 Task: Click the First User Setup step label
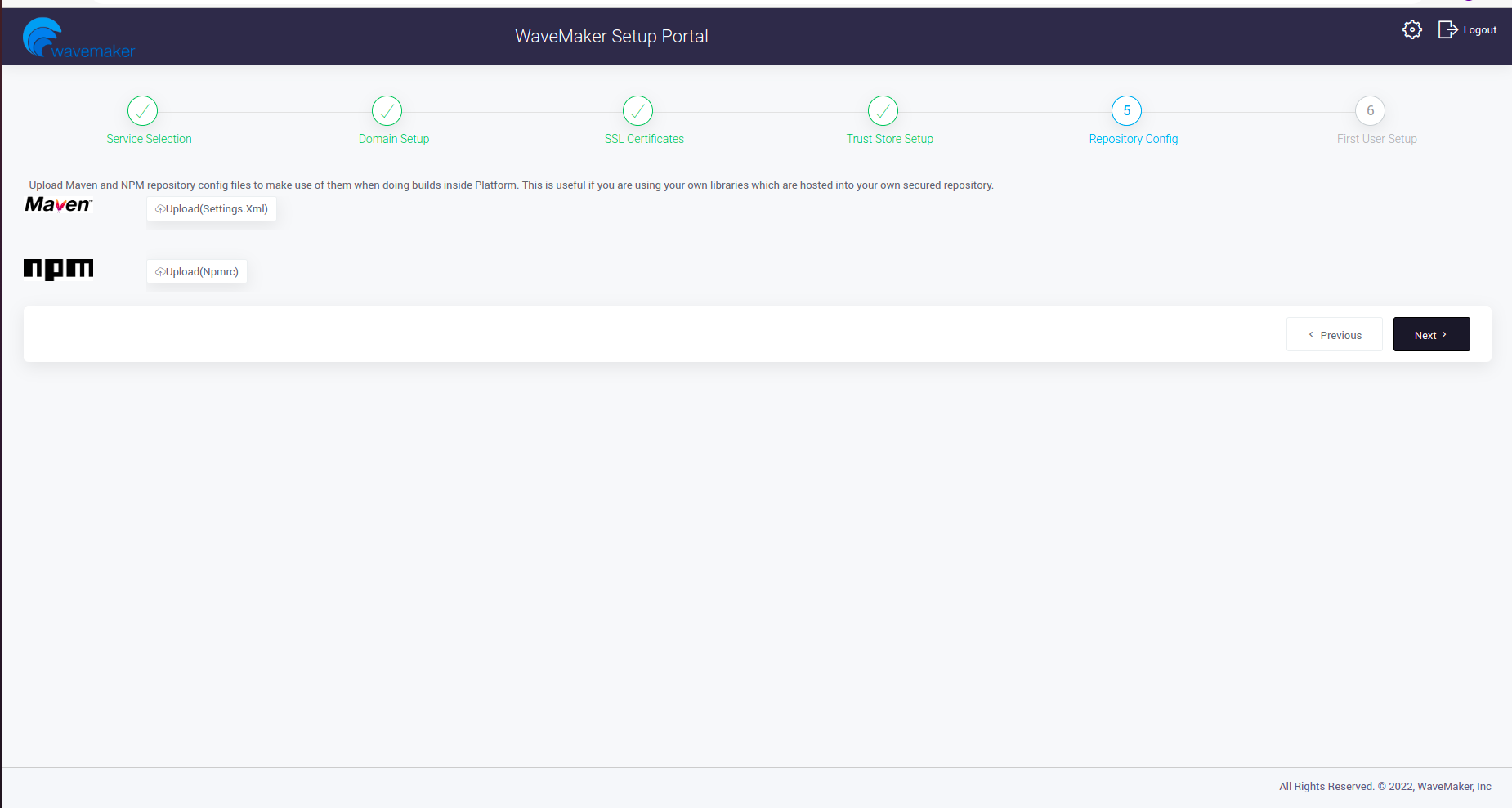coord(1376,139)
